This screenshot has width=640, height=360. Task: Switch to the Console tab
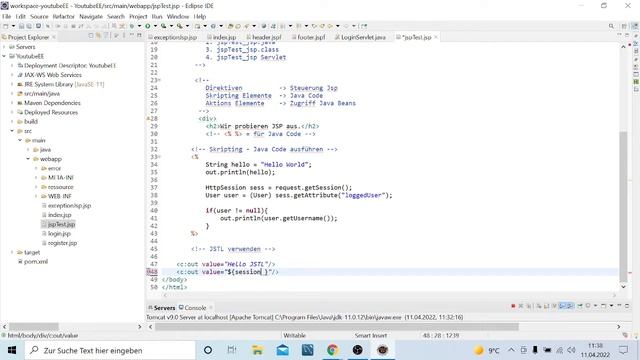[193, 308]
